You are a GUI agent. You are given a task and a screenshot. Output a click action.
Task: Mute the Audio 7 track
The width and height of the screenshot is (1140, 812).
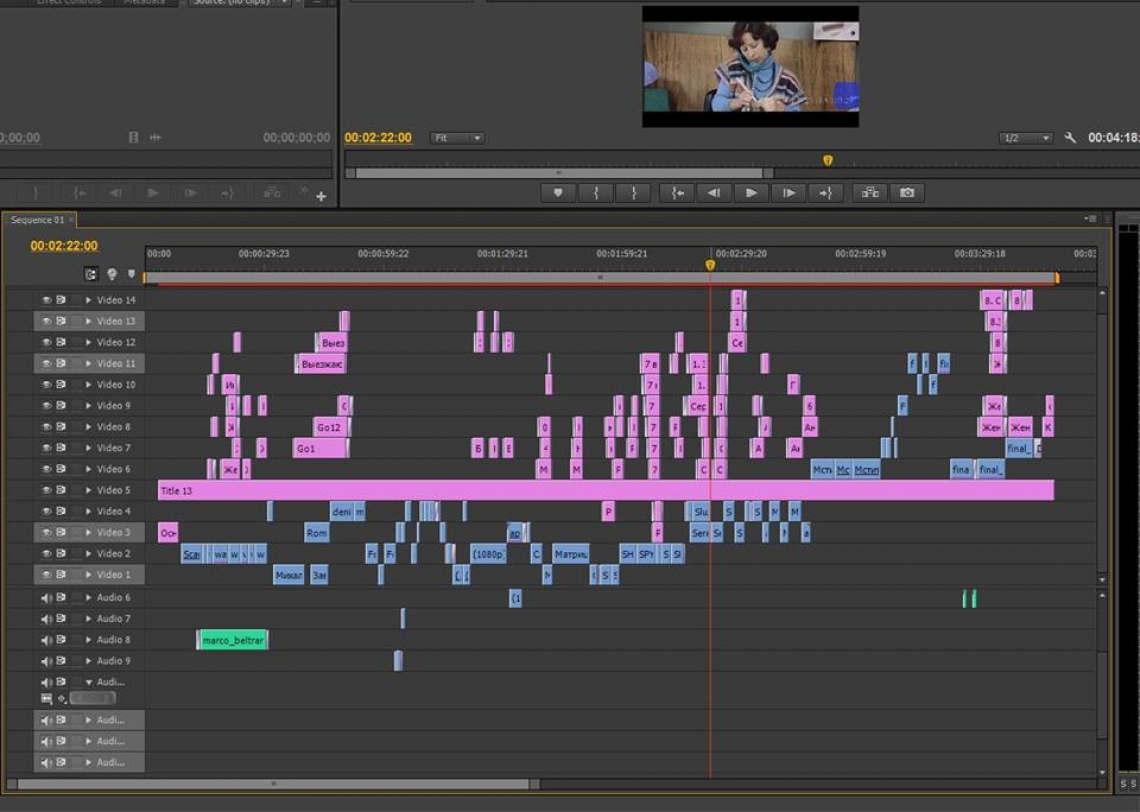click(47, 619)
